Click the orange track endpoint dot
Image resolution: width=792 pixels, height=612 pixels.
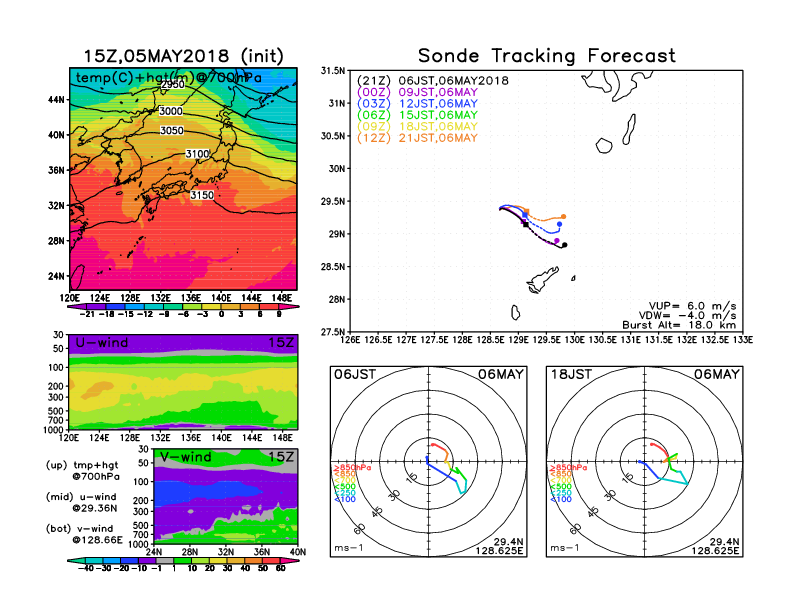point(564,216)
